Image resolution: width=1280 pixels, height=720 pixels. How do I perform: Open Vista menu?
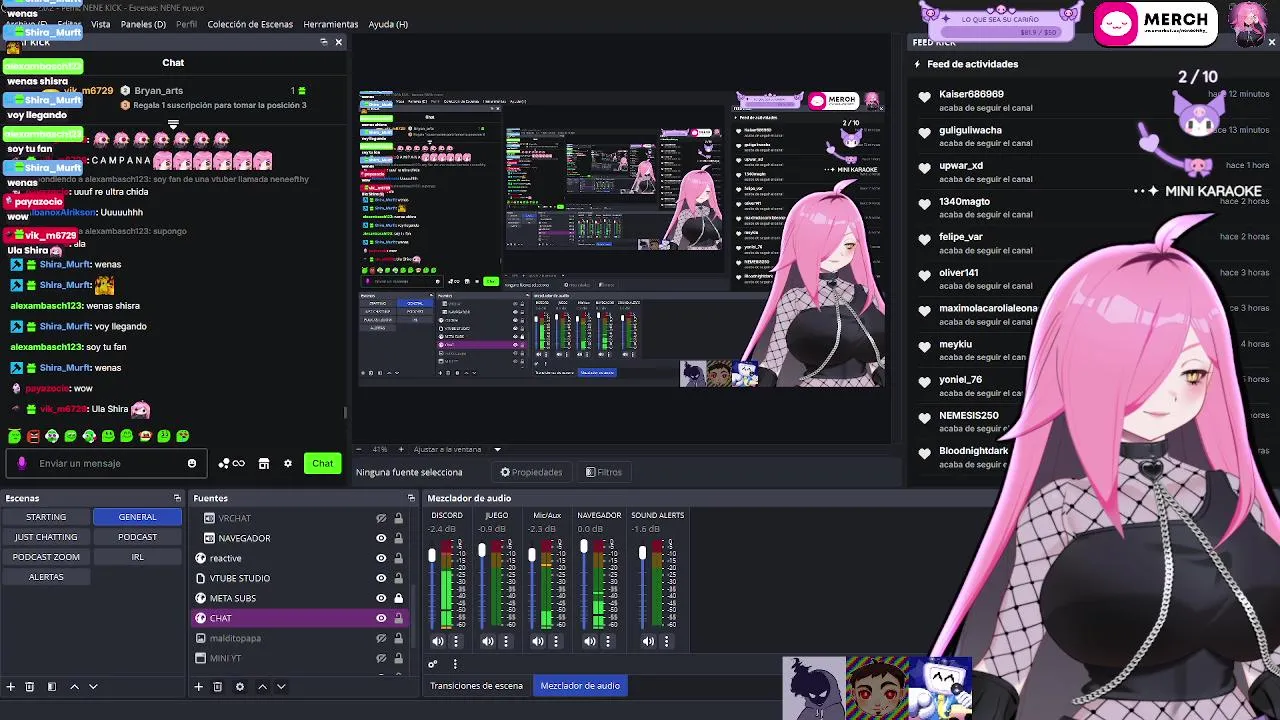pos(101,24)
